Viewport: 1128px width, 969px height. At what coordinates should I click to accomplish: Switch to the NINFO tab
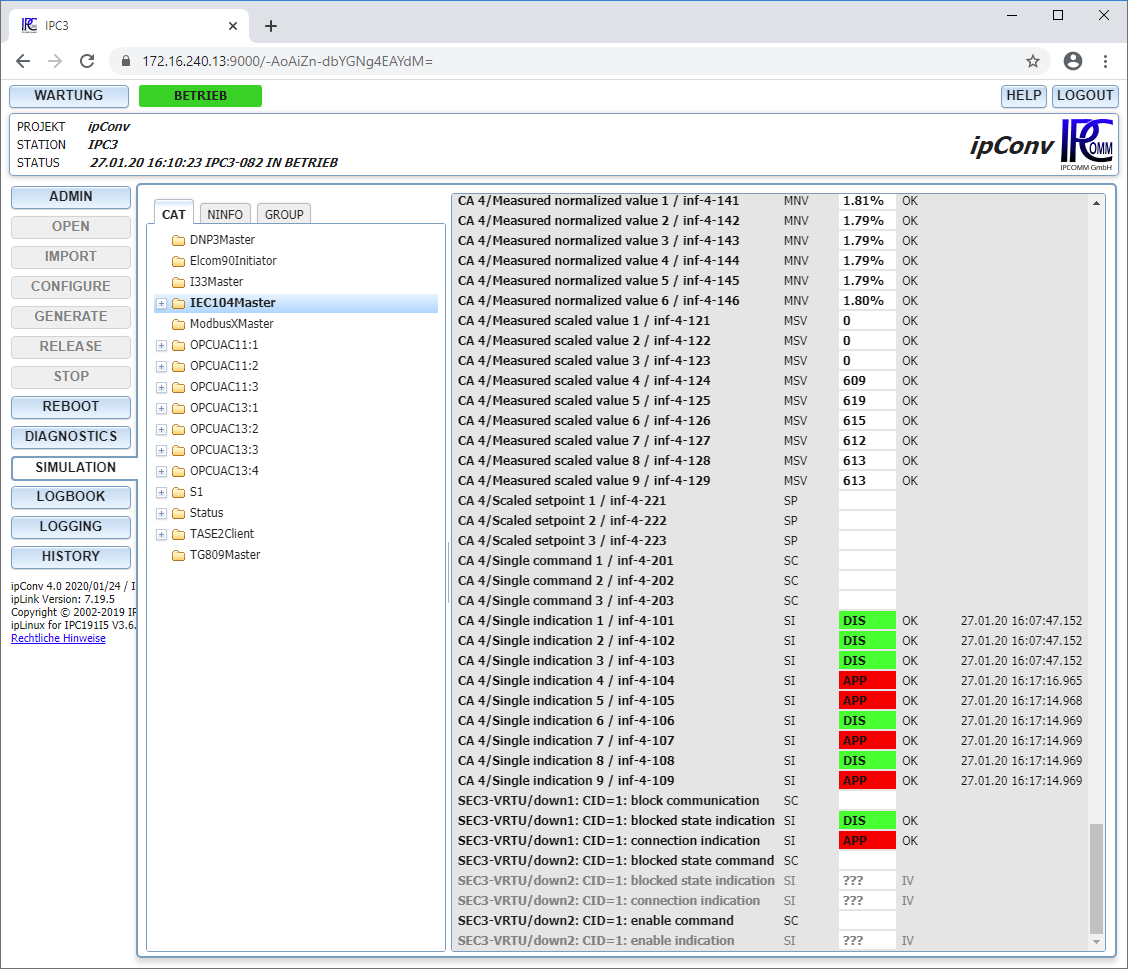[x=225, y=214]
